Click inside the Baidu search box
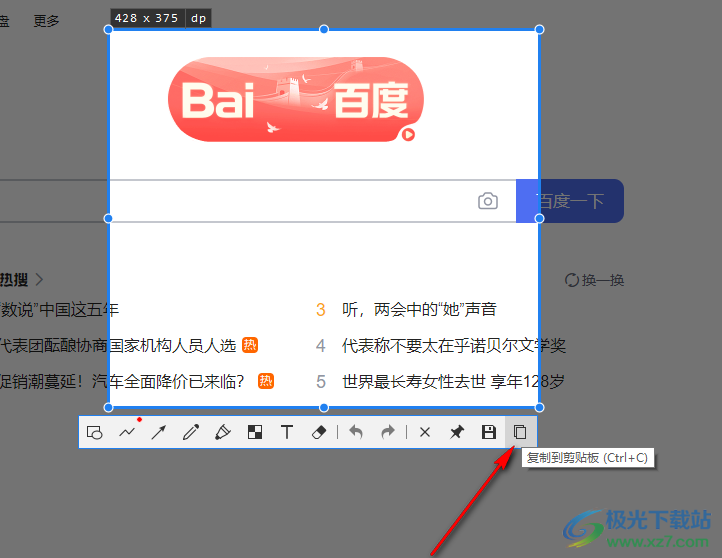 [258, 201]
